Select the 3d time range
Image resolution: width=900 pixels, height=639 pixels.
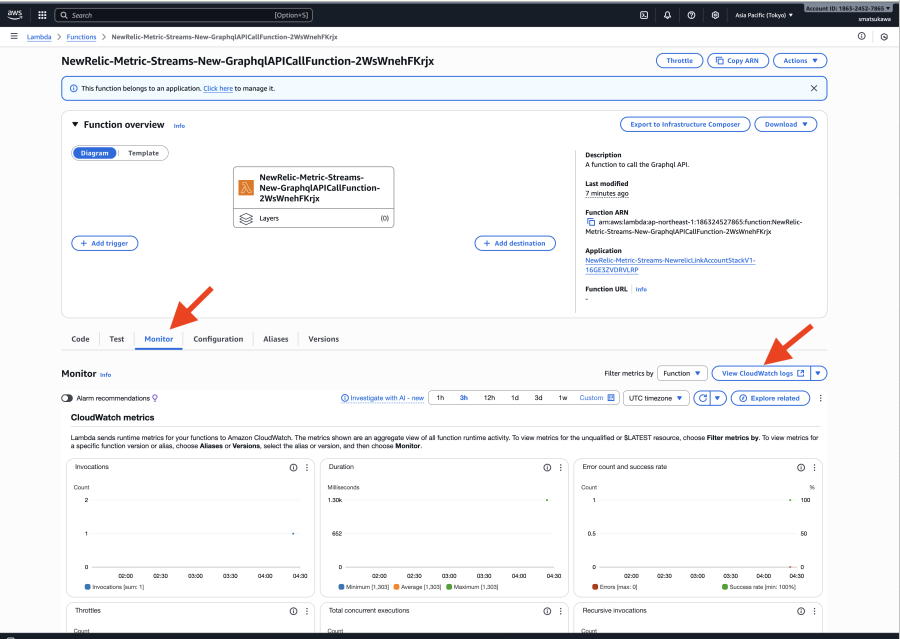(538, 397)
